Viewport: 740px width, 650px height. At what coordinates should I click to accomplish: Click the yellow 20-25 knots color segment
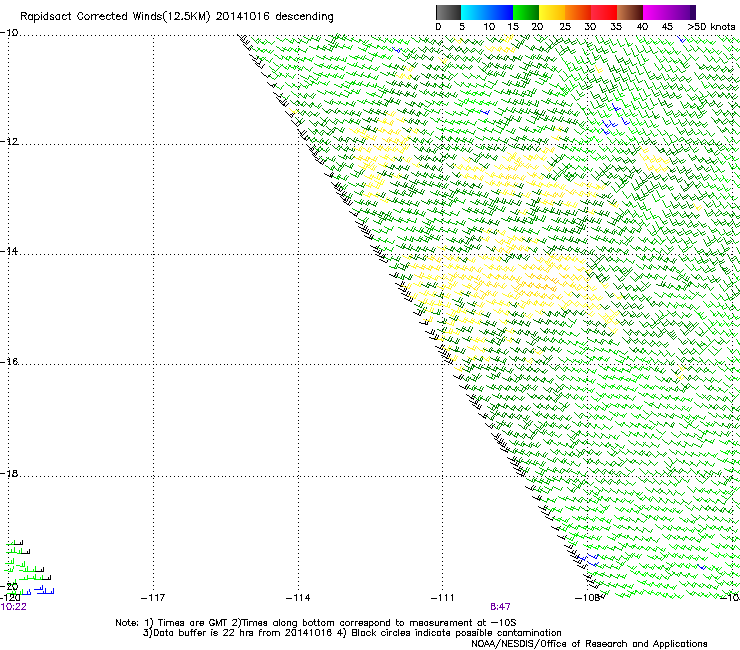pos(552,12)
